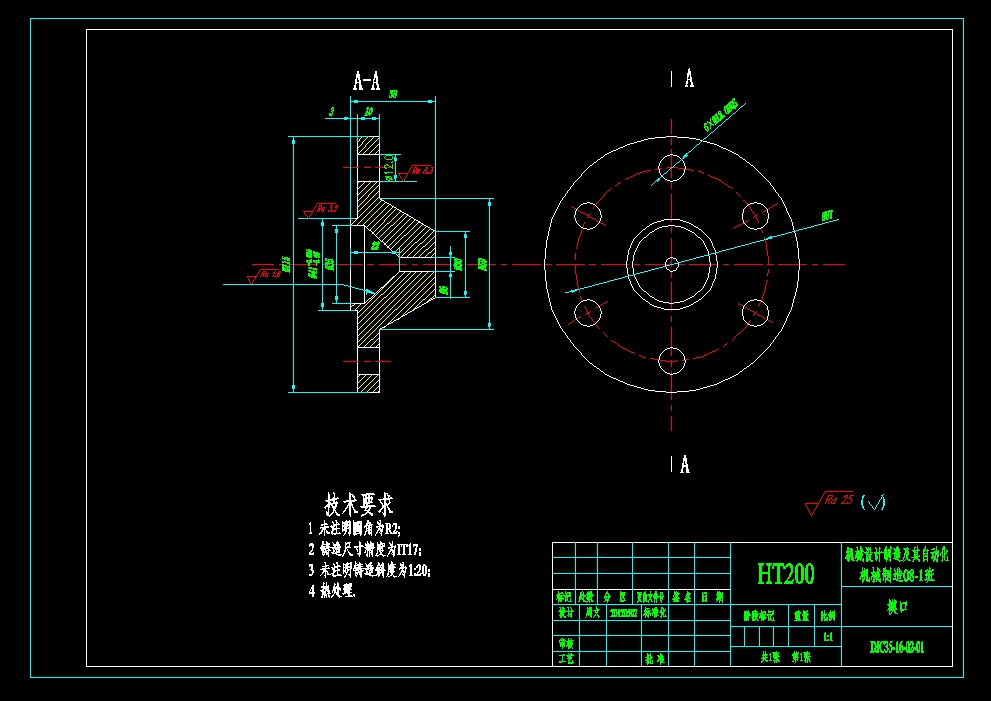Select the 3 step dimension text

[331, 113]
